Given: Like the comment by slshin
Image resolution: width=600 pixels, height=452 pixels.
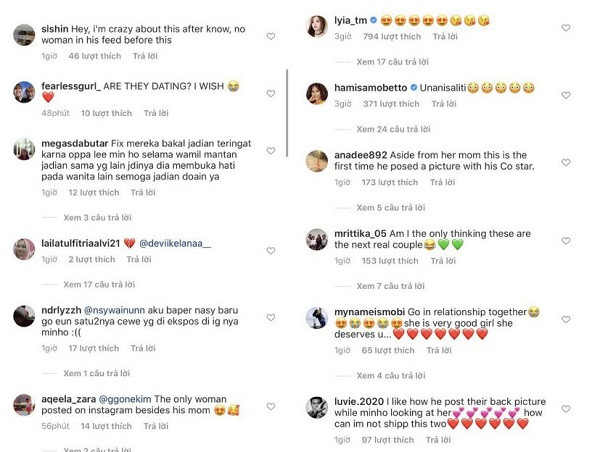Looking at the screenshot, I should [x=270, y=36].
